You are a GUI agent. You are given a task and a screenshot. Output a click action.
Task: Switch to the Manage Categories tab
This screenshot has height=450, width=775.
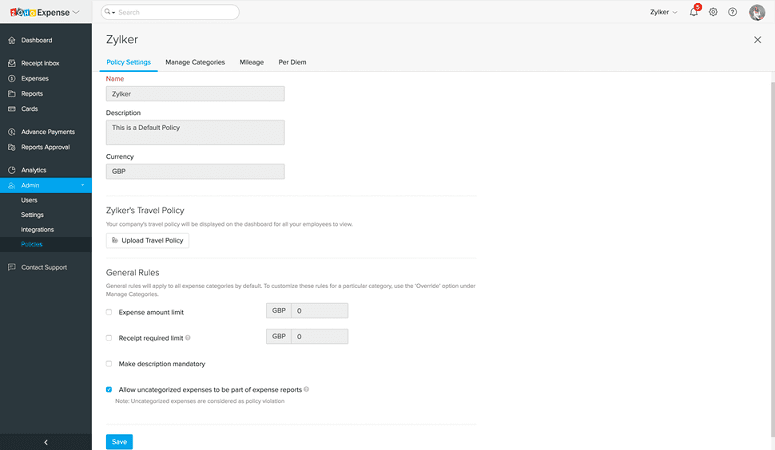click(x=195, y=62)
